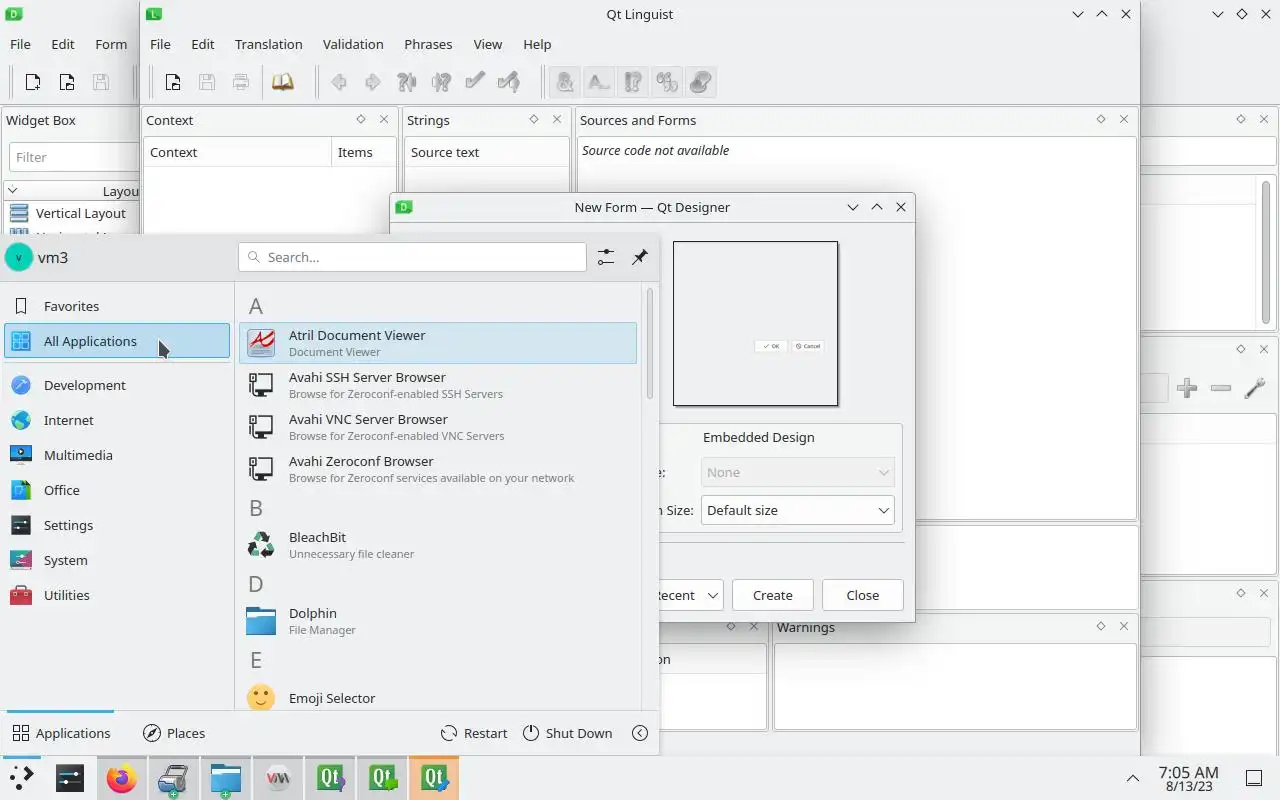Open Favorites in the launcher sidebar

tap(117, 306)
